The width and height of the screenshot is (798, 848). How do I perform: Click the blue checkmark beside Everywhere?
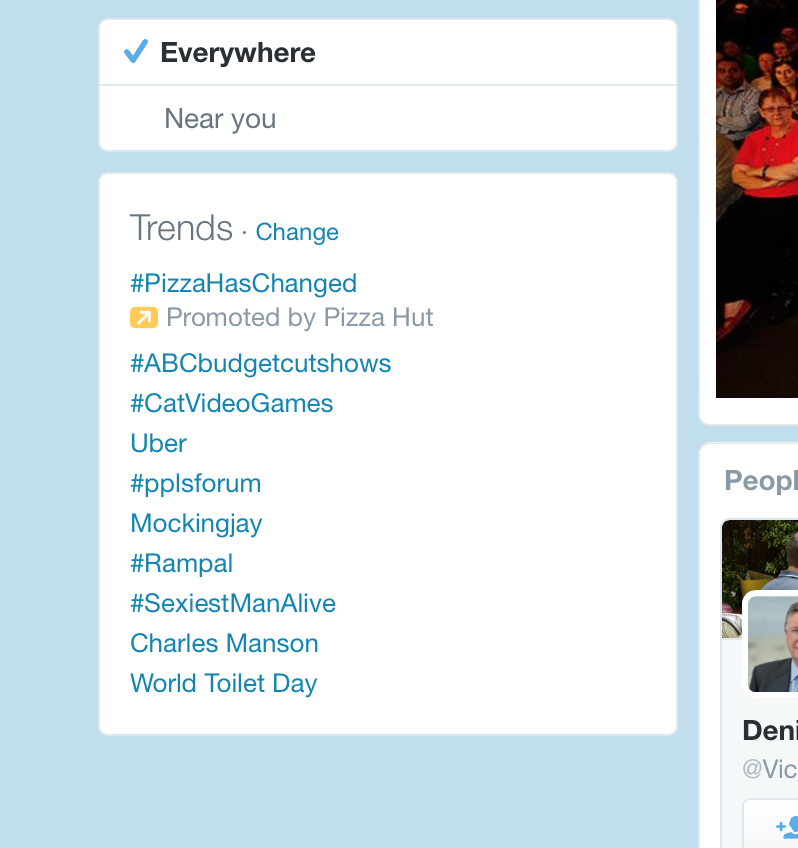click(136, 52)
